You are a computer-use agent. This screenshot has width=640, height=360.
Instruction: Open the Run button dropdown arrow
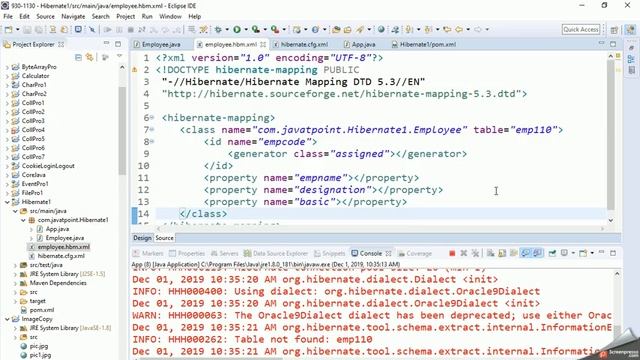click(x=246, y=29)
